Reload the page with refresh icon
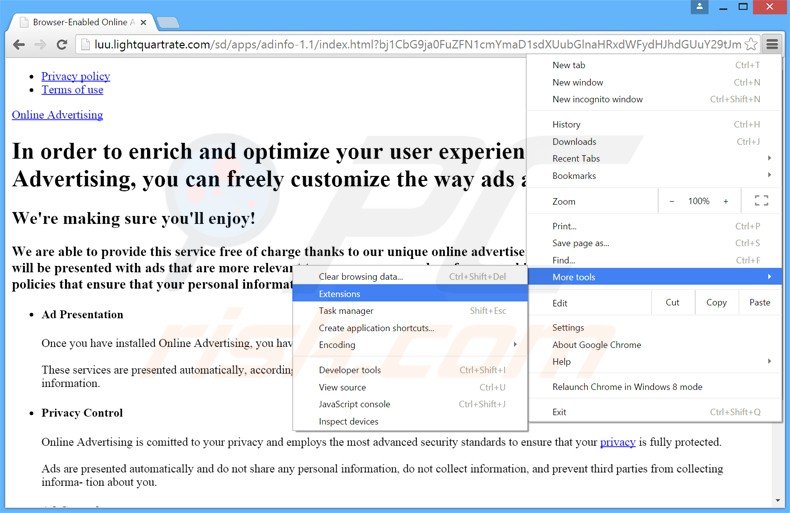 click(61, 44)
